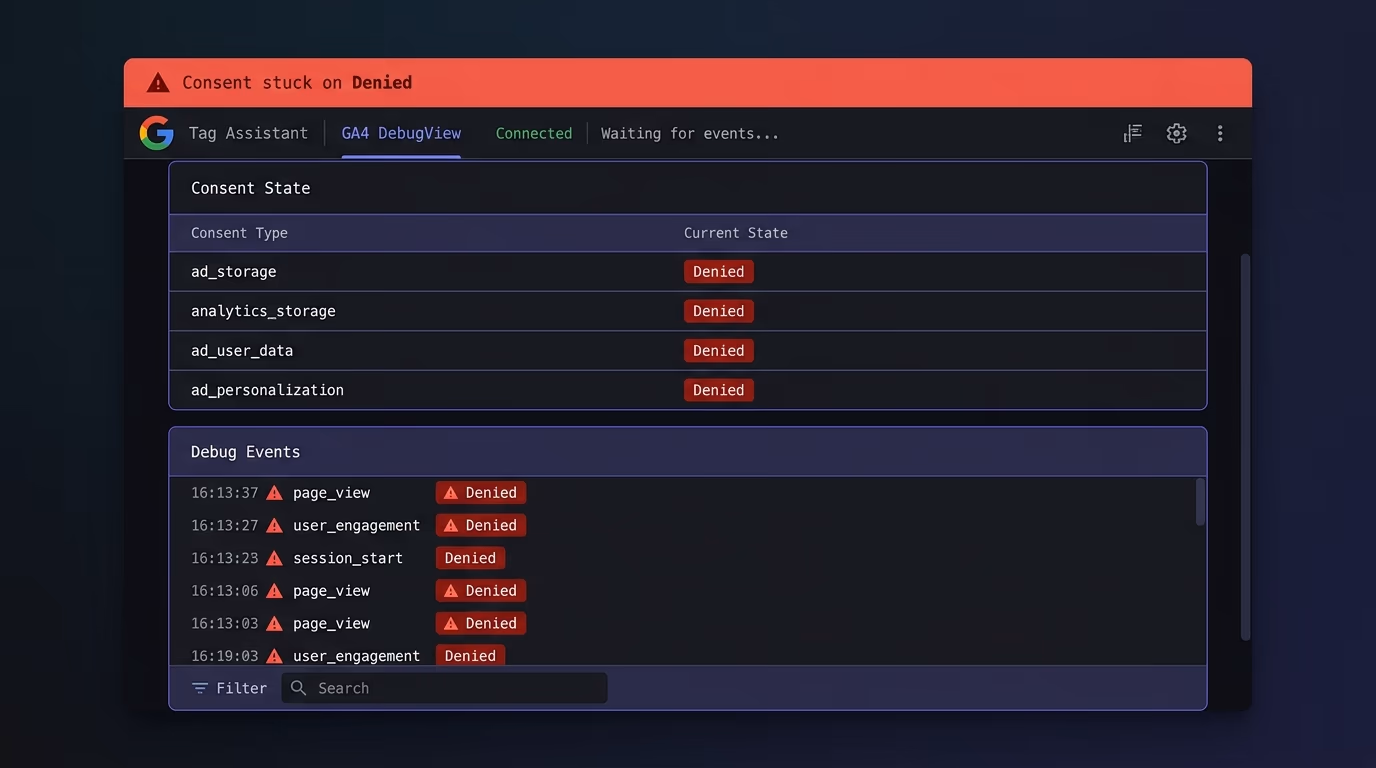
Task: Click warning icon beside 16:19:03 user_engagement
Action: pyautogui.click(x=274, y=656)
